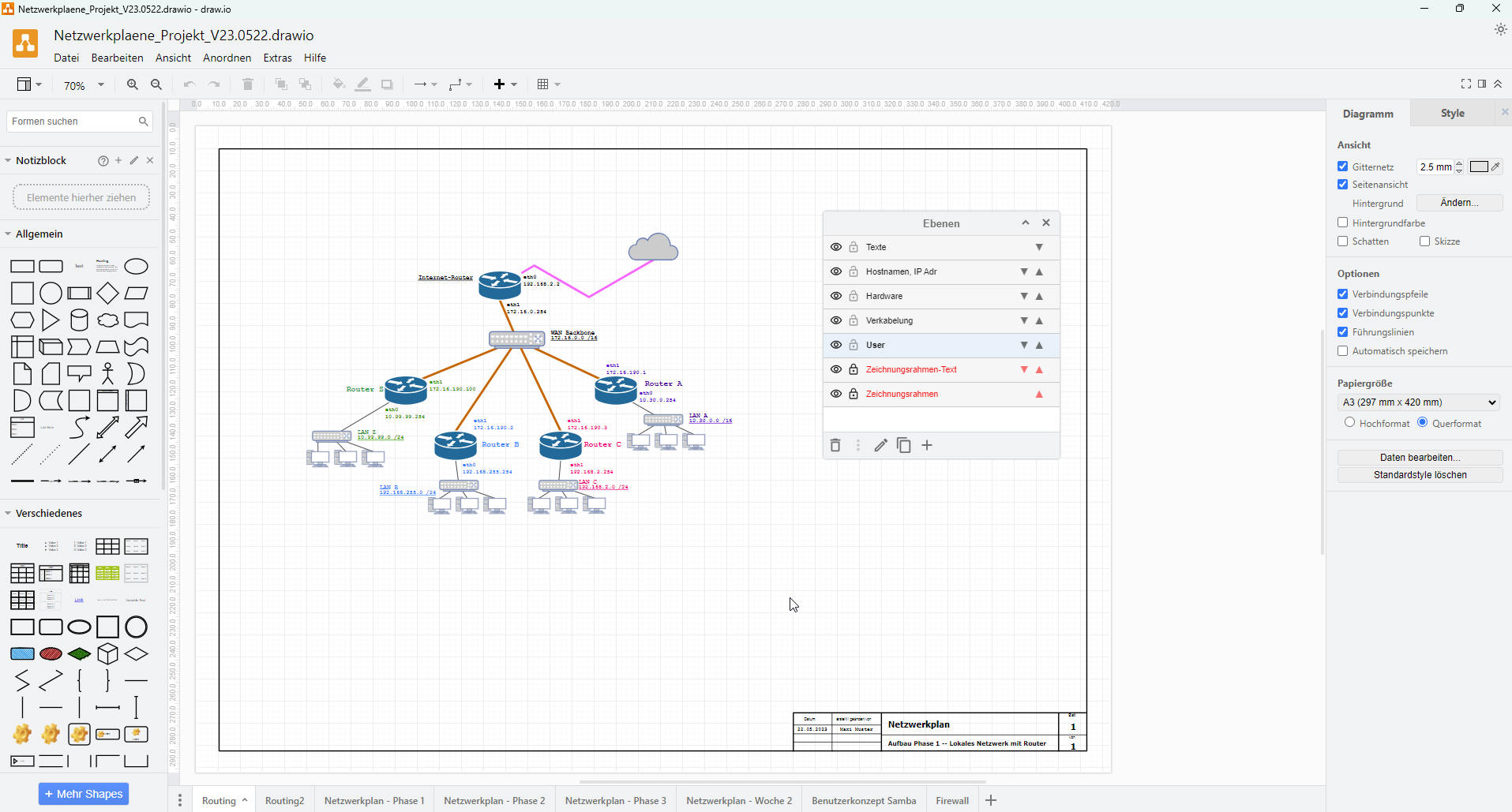The height and width of the screenshot is (812, 1512).
Task: Enter fullscreen mode with the toolbar icon
Action: [x=1466, y=84]
